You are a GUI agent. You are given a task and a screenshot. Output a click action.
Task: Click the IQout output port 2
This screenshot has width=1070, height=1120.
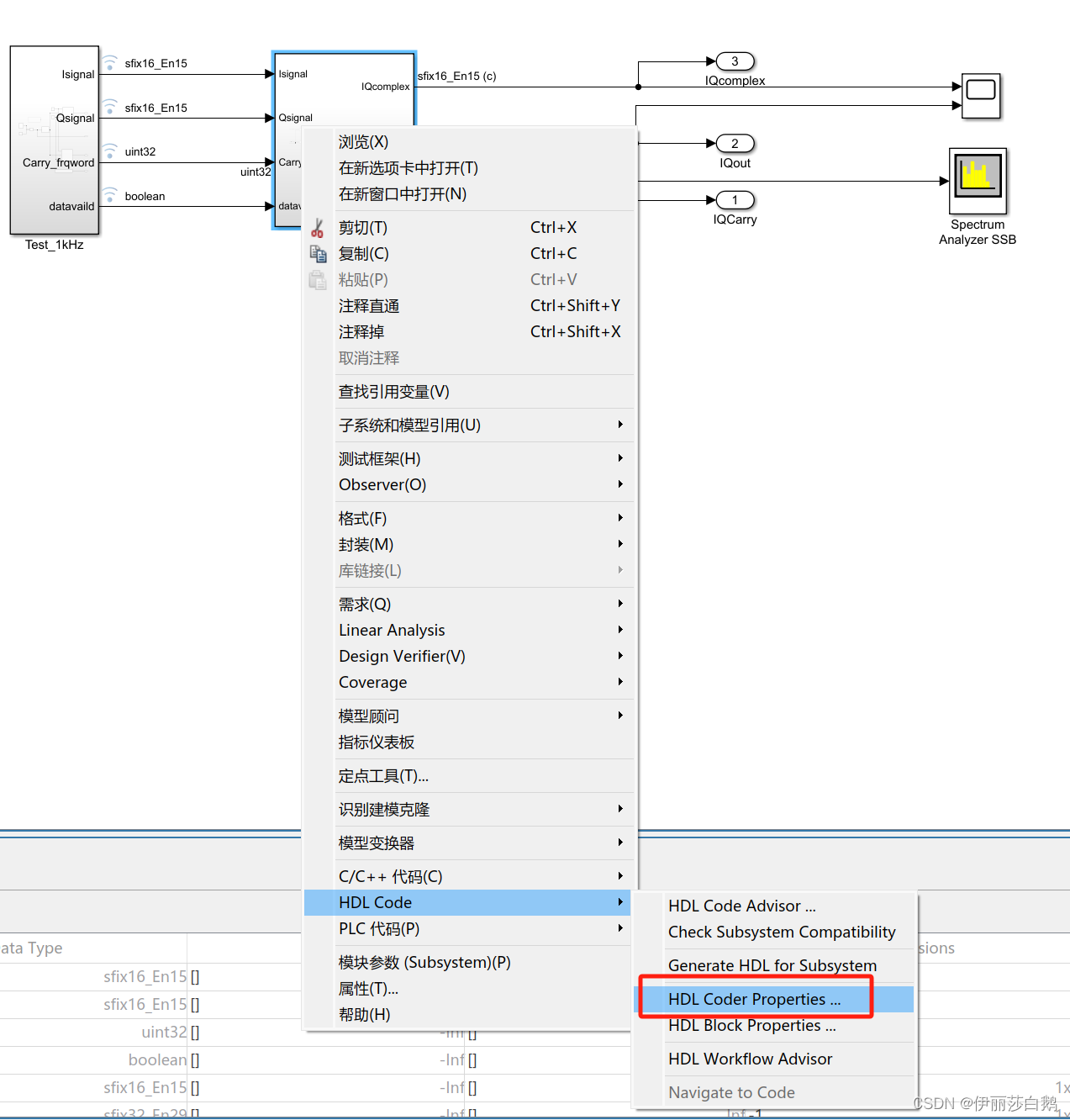point(735,143)
